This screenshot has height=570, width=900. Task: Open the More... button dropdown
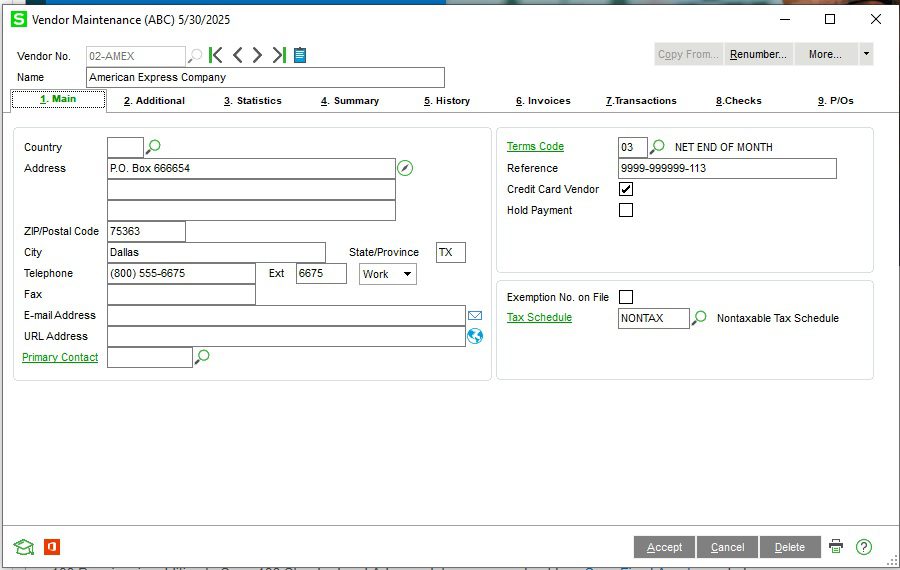pyautogui.click(x=825, y=55)
